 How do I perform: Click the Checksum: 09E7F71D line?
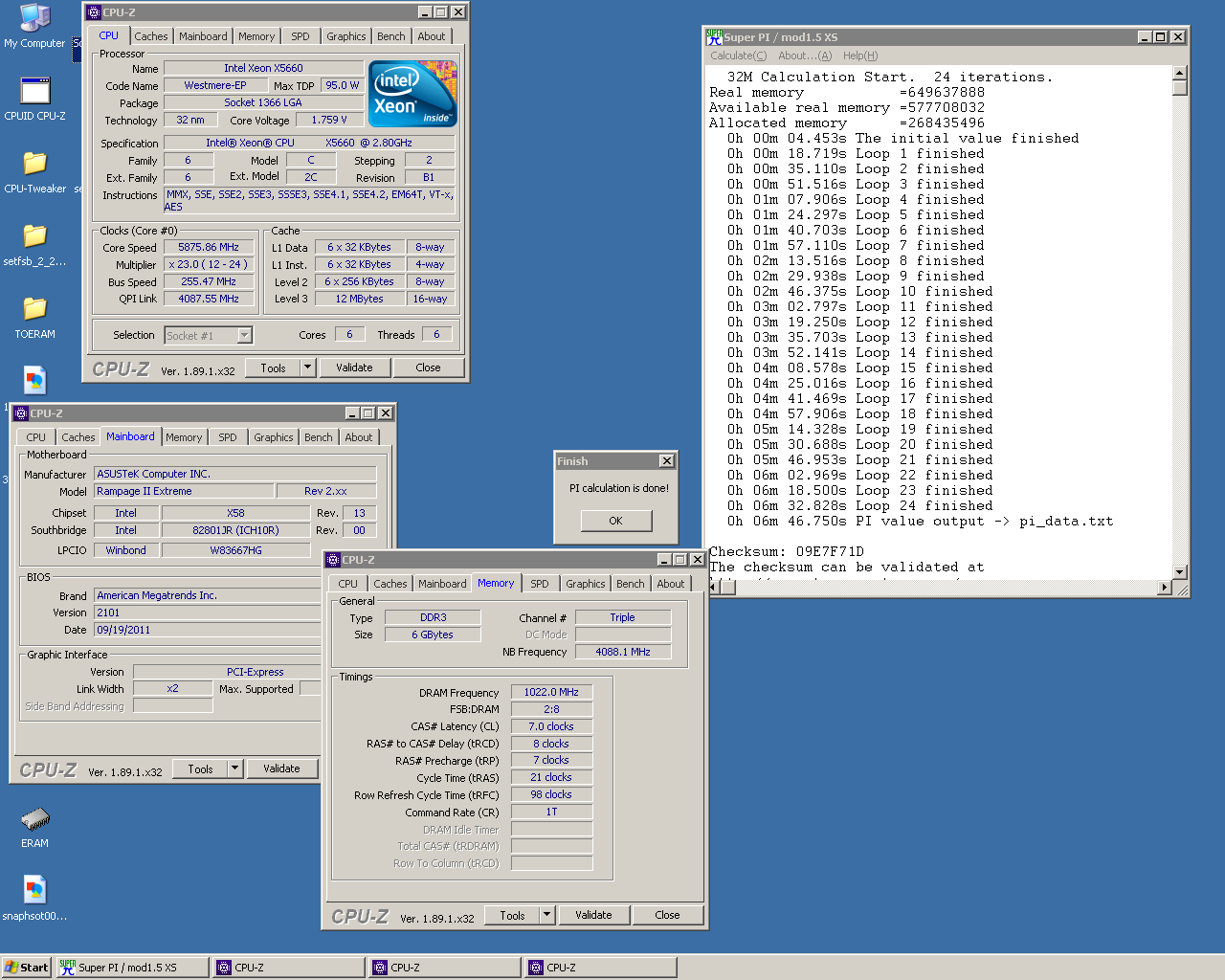click(x=787, y=552)
